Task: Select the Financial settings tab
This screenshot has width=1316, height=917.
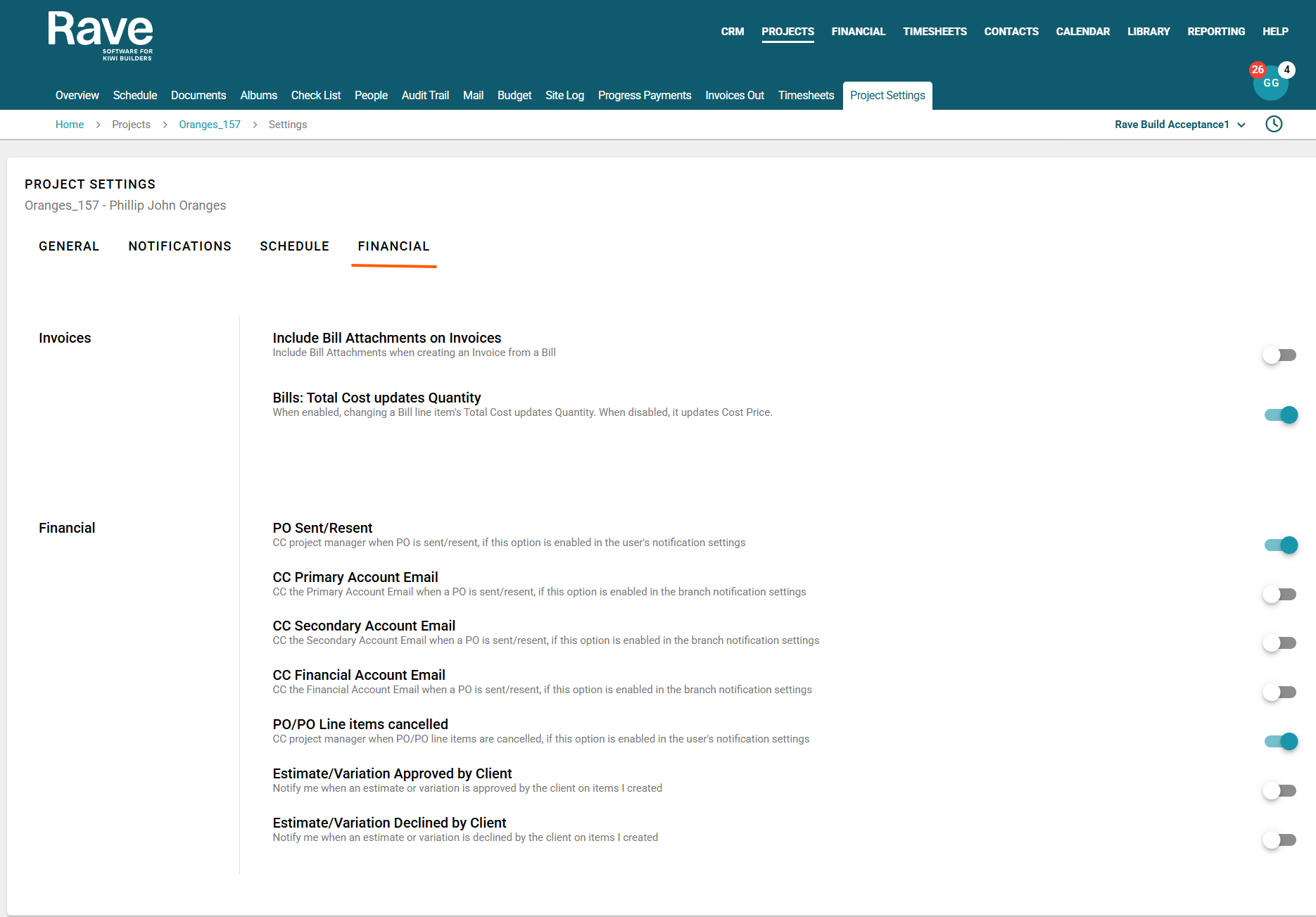Action: click(x=393, y=246)
